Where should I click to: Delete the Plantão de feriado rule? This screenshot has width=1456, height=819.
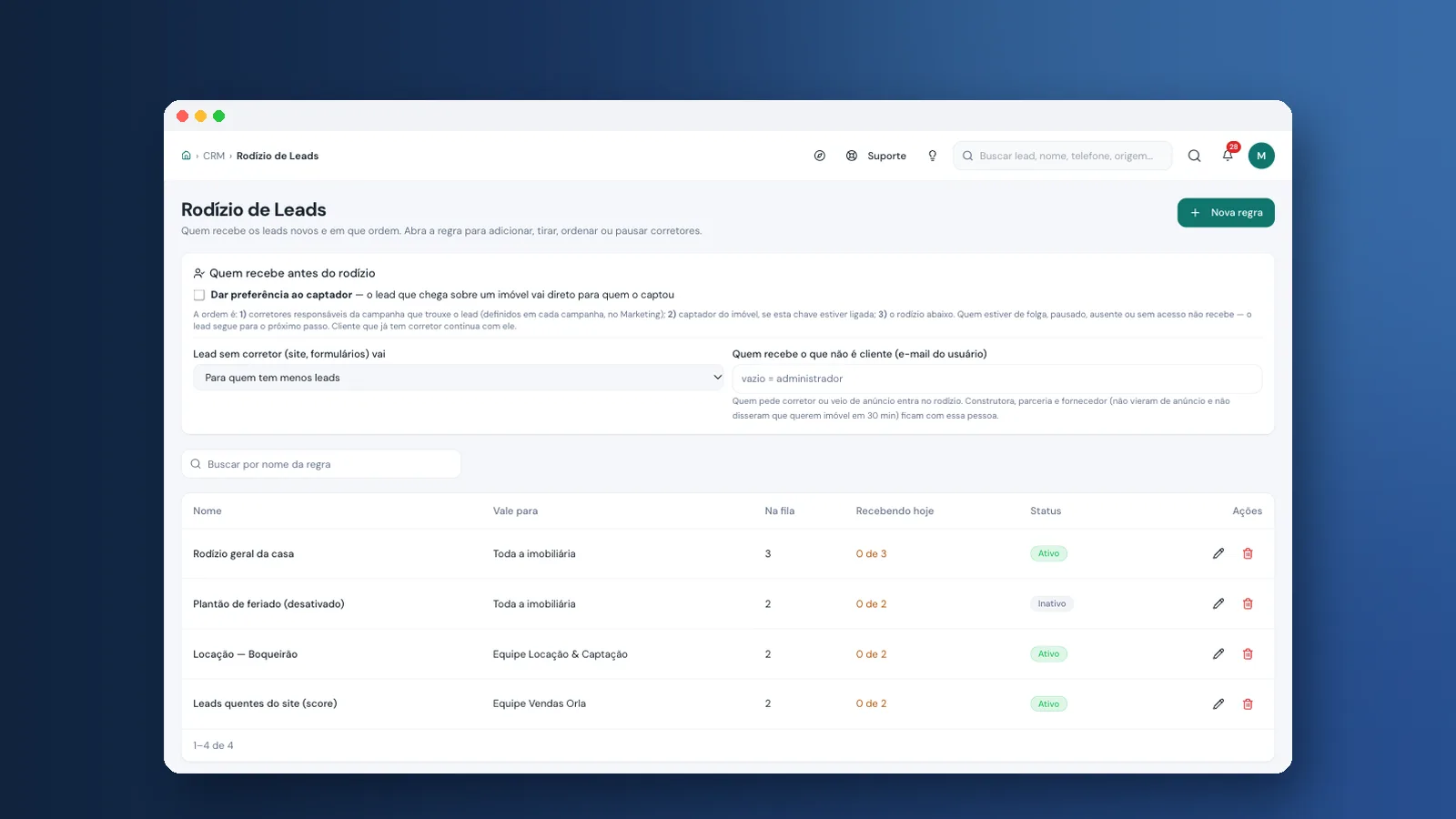(1248, 603)
